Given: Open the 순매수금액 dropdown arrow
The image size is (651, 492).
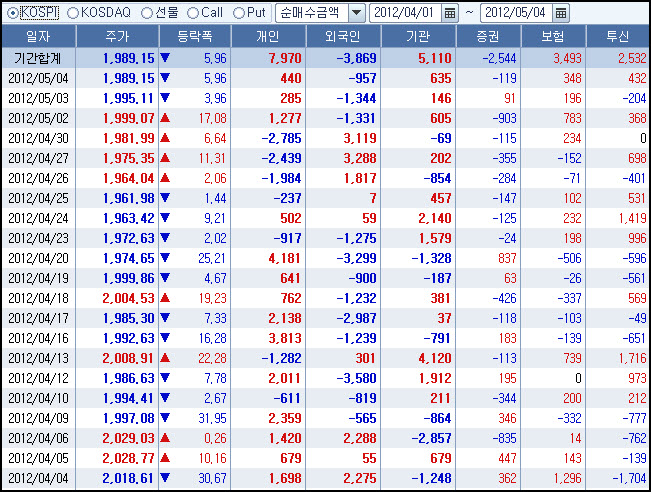Looking at the screenshot, I should [356, 13].
